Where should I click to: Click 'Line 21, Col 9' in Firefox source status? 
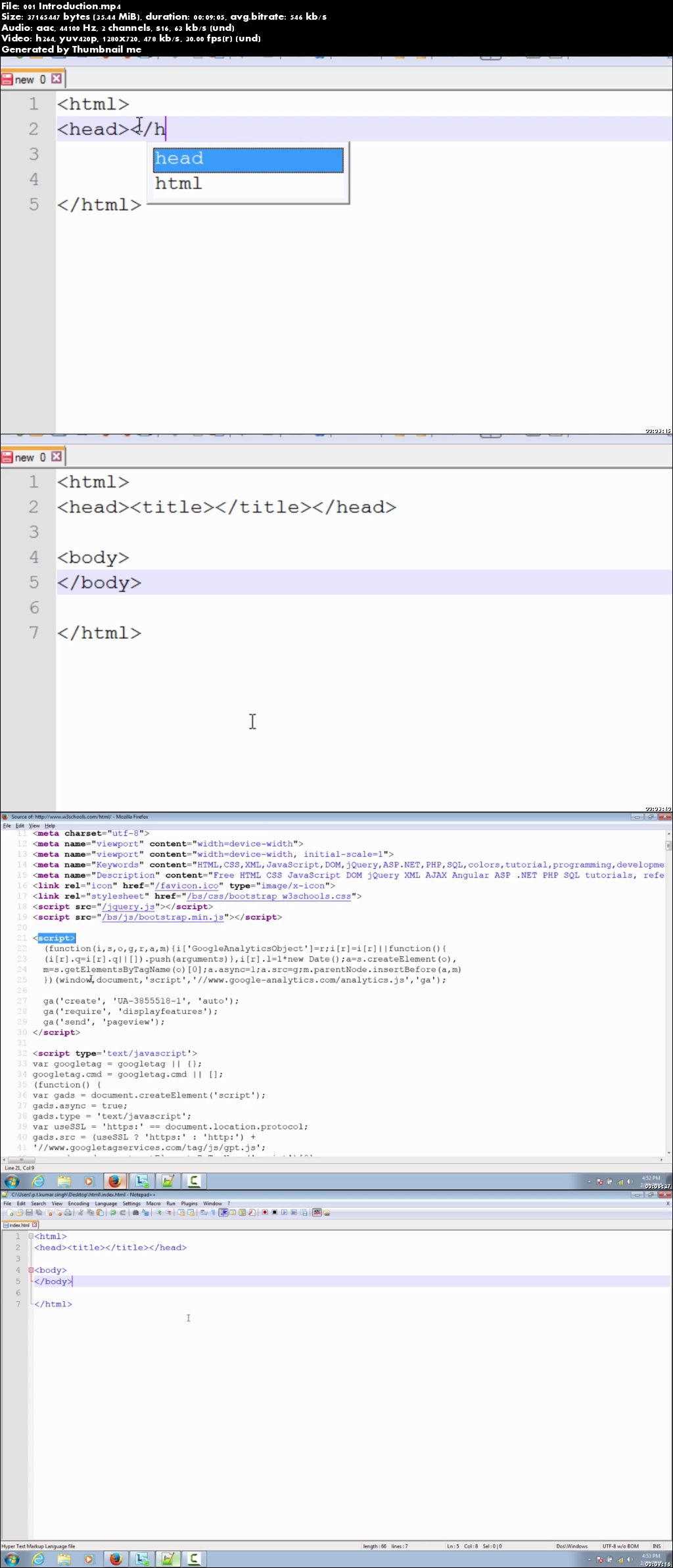20,1168
